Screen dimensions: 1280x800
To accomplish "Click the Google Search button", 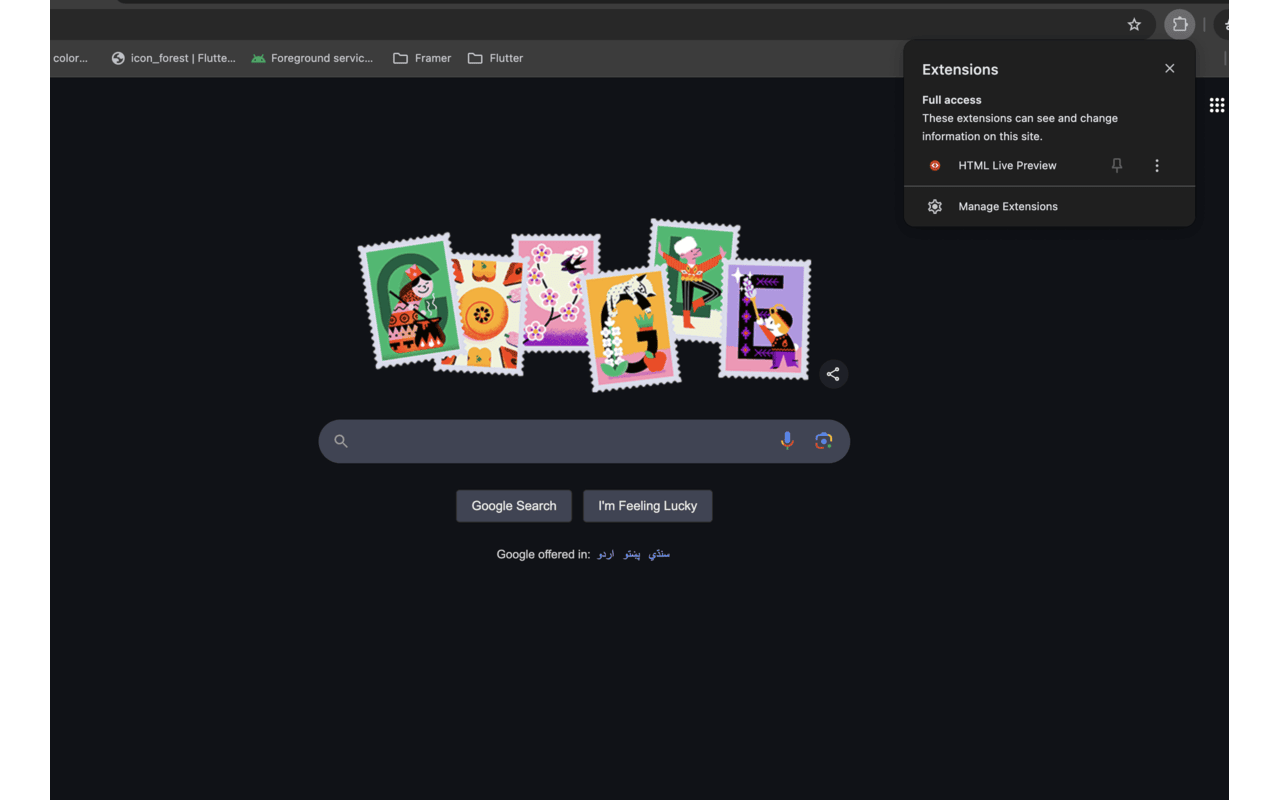I will tap(514, 506).
